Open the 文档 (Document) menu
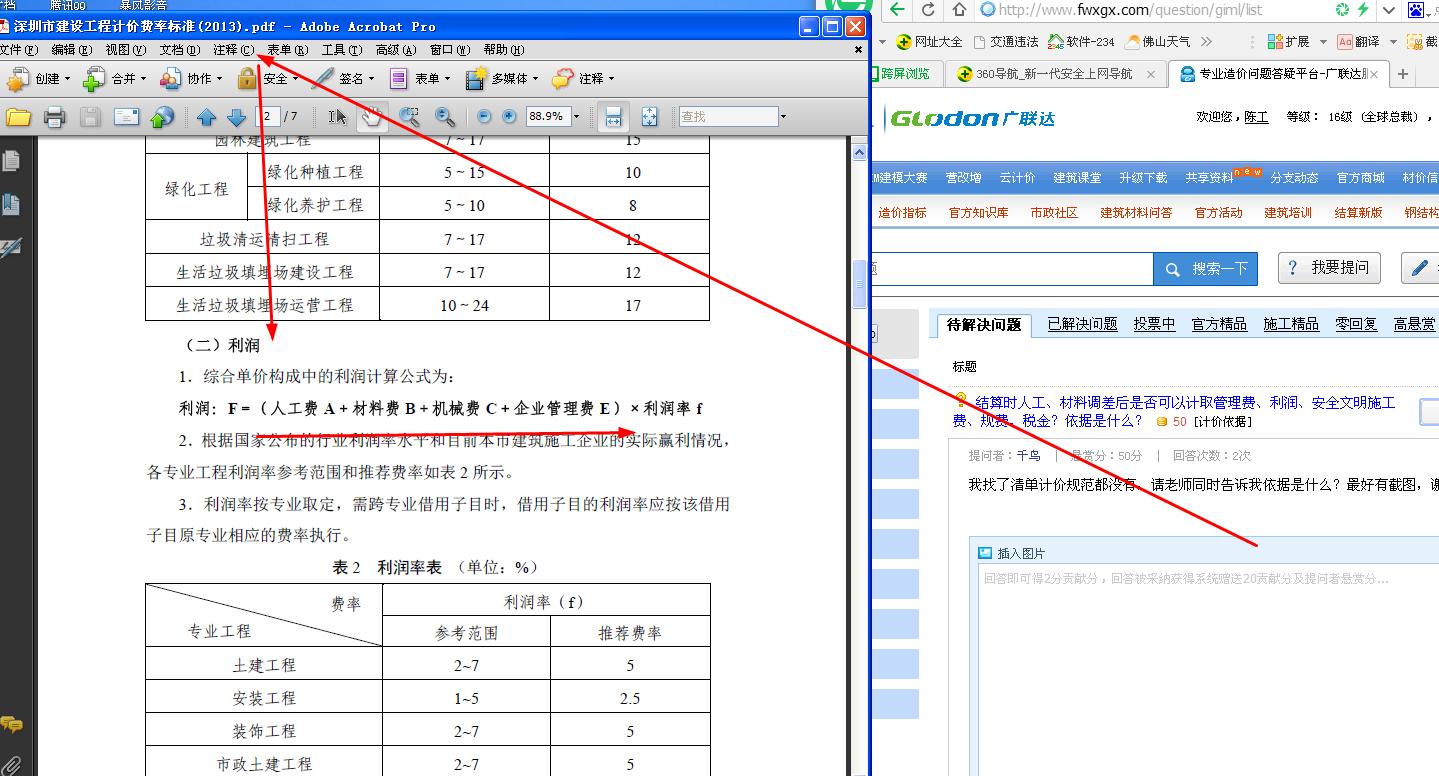This screenshot has height=776, width=1439. click(179, 50)
